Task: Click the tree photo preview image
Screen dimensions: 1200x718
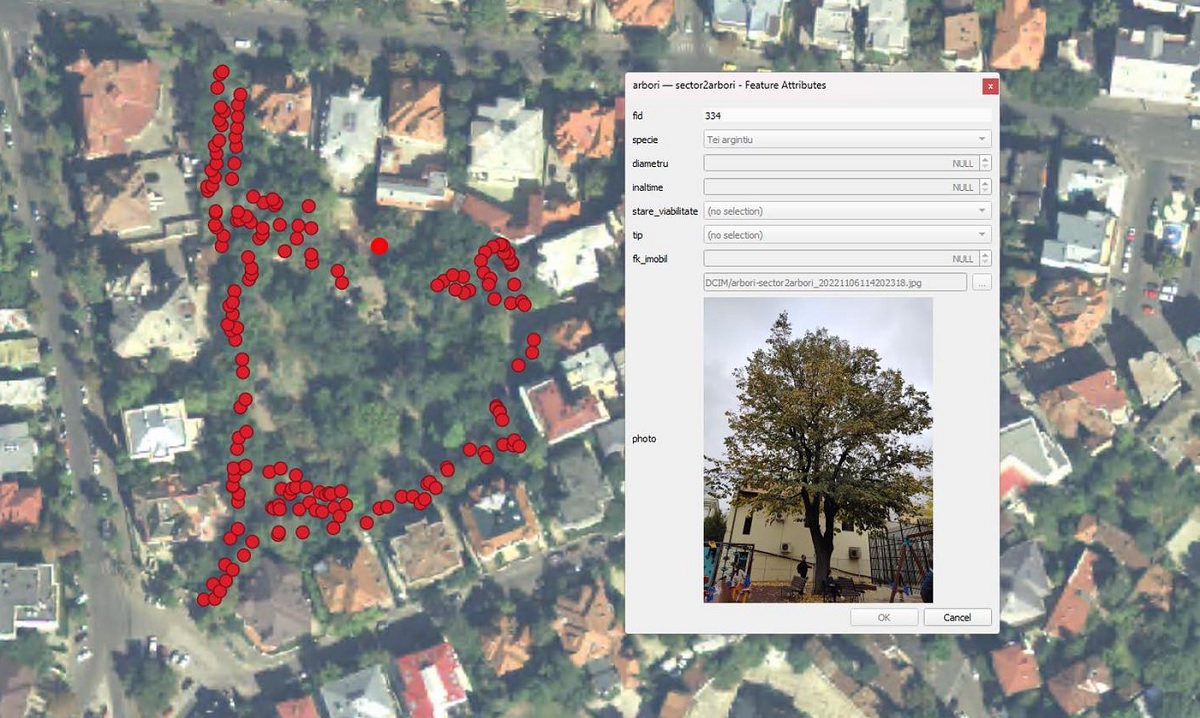Action: coord(818,450)
